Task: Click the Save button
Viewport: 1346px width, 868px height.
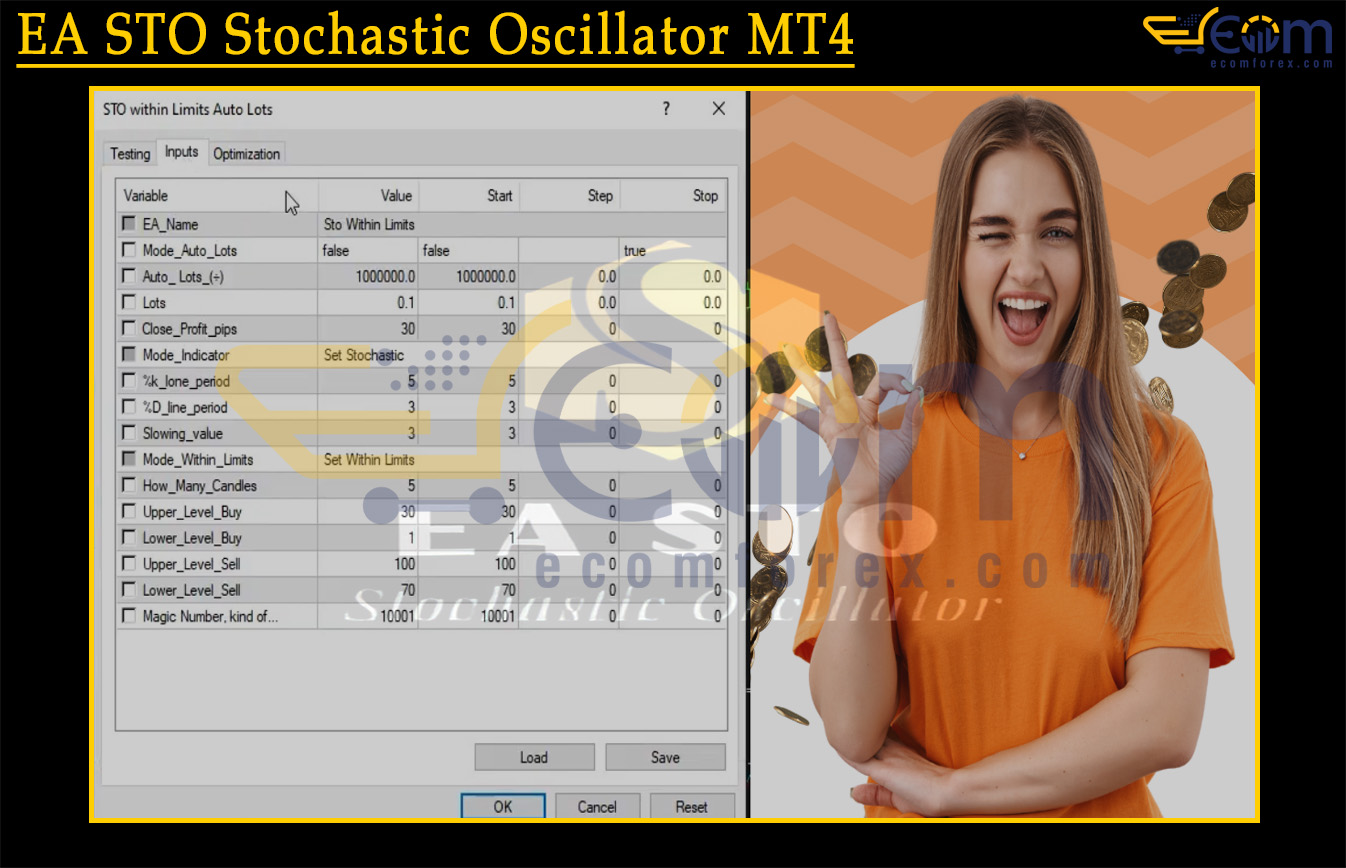Action: tap(665, 757)
